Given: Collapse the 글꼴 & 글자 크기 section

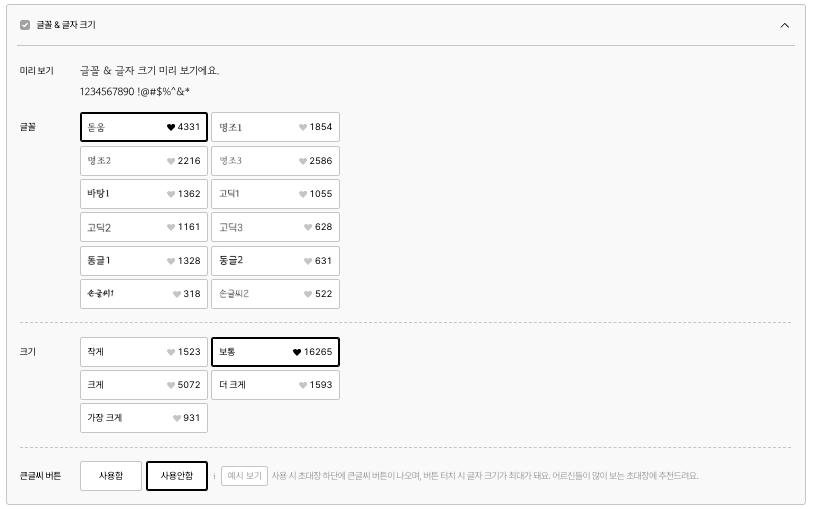Looking at the screenshot, I should [x=784, y=25].
